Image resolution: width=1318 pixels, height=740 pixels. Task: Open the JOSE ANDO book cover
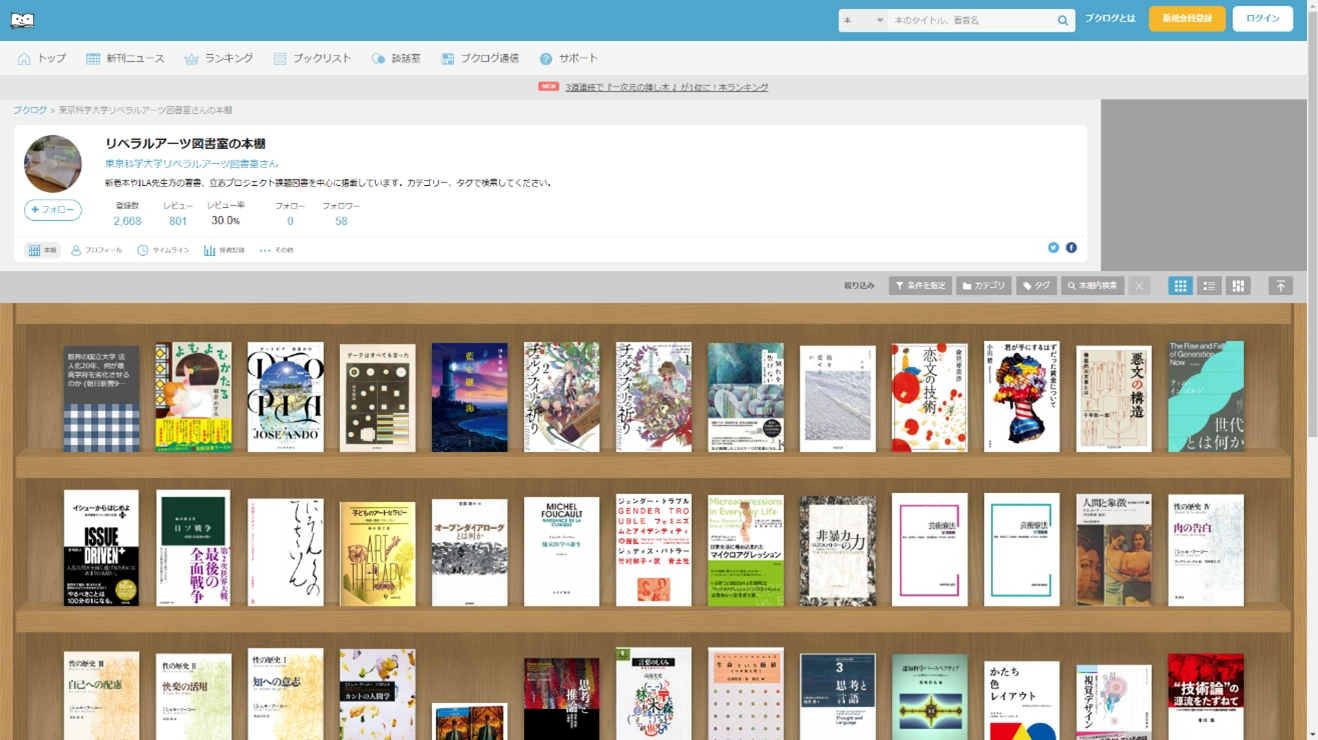click(x=285, y=397)
